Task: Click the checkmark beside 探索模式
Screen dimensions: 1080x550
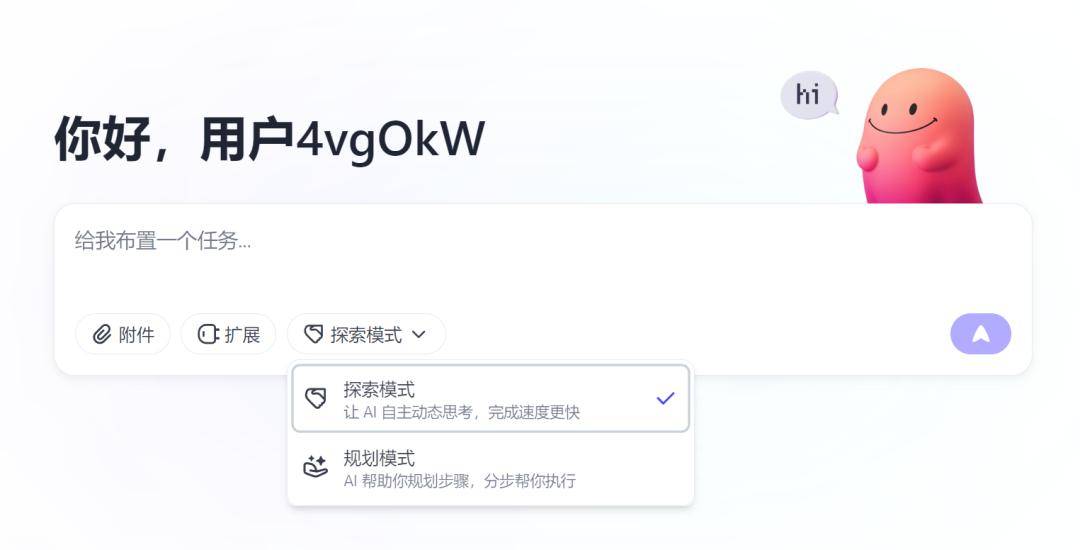Action: pyautogui.click(x=665, y=398)
